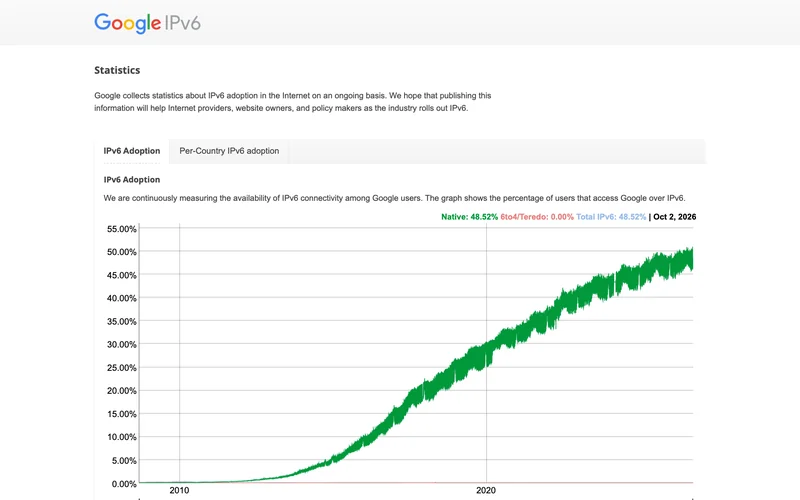Viewport: 800px width, 500px height.
Task: Open the Per-Country IPv6 adoption tab
Action: pos(229,151)
